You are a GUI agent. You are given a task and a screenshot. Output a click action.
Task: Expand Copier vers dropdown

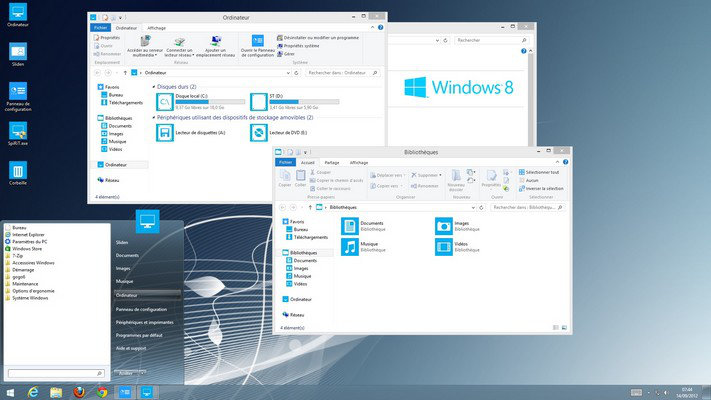point(401,186)
